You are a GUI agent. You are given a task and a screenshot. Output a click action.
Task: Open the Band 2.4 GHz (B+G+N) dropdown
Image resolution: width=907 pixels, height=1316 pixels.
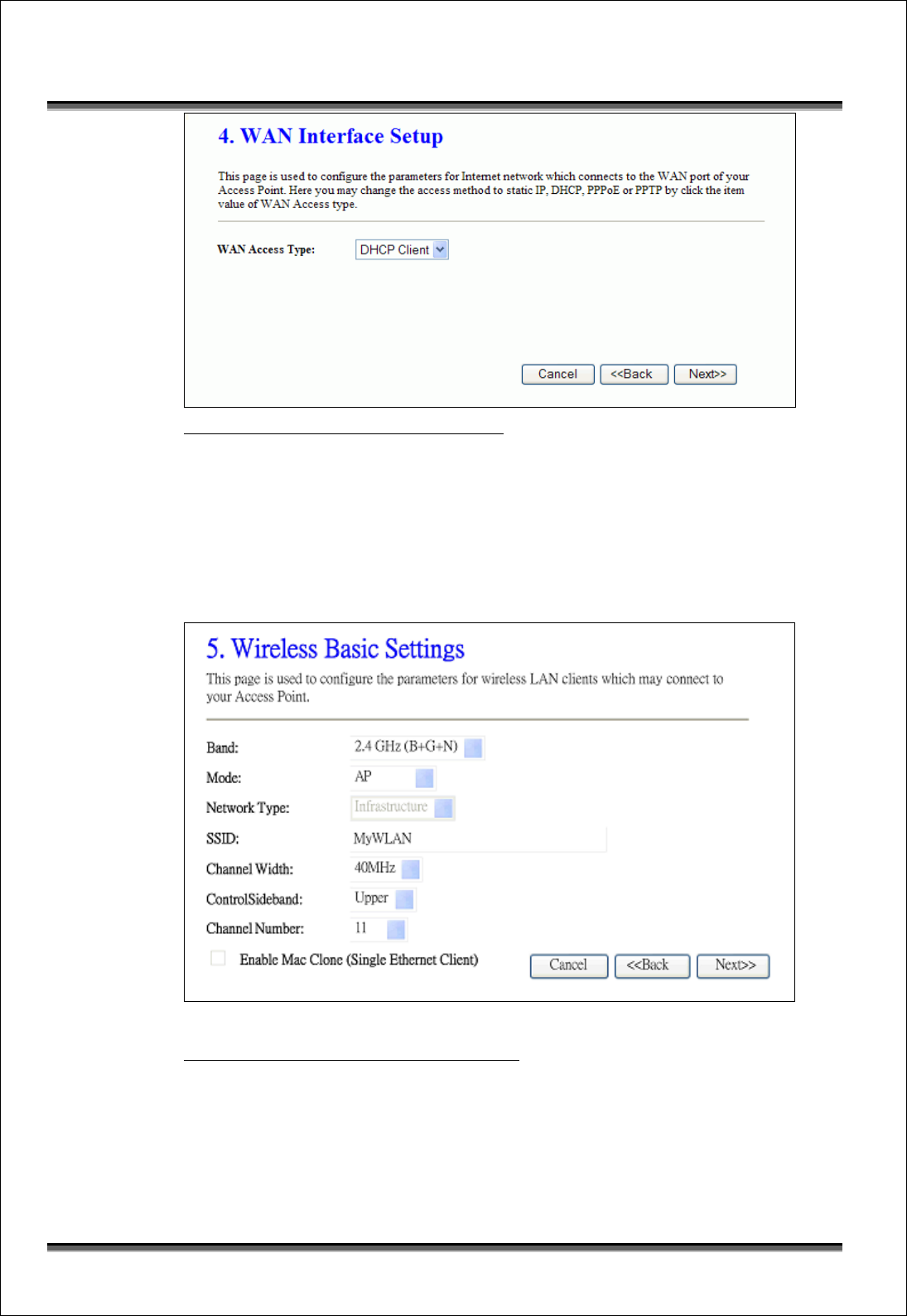click(417, 747)
